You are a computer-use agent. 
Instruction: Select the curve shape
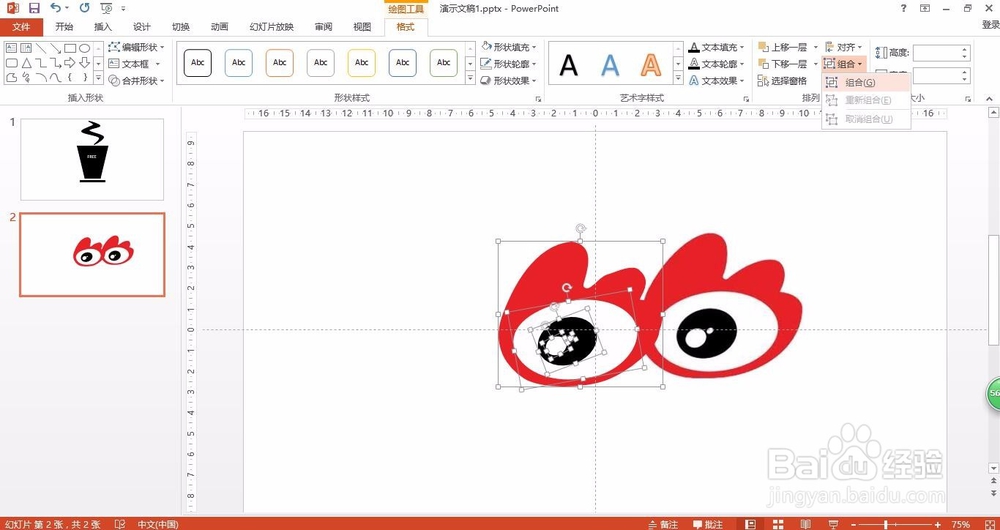(x=55, y=78)
